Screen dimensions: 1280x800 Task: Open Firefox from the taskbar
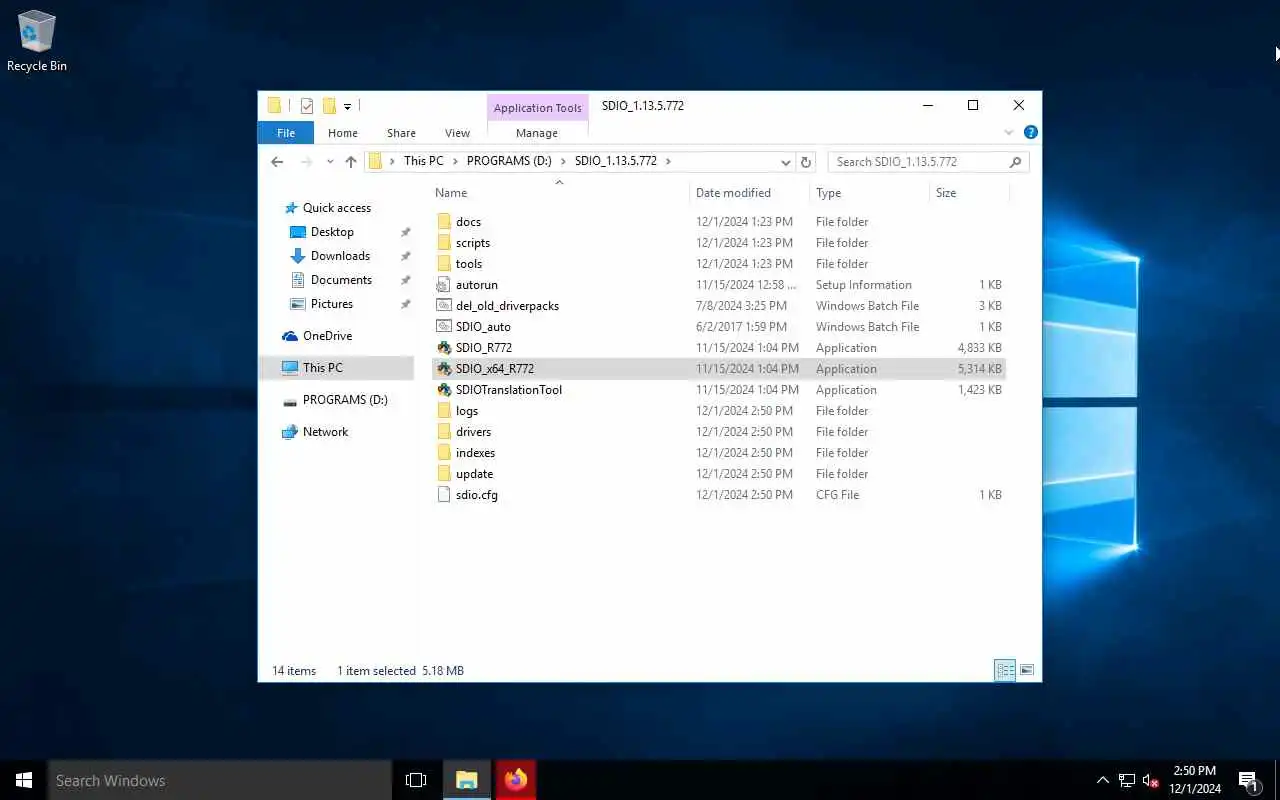pos(516,780)
